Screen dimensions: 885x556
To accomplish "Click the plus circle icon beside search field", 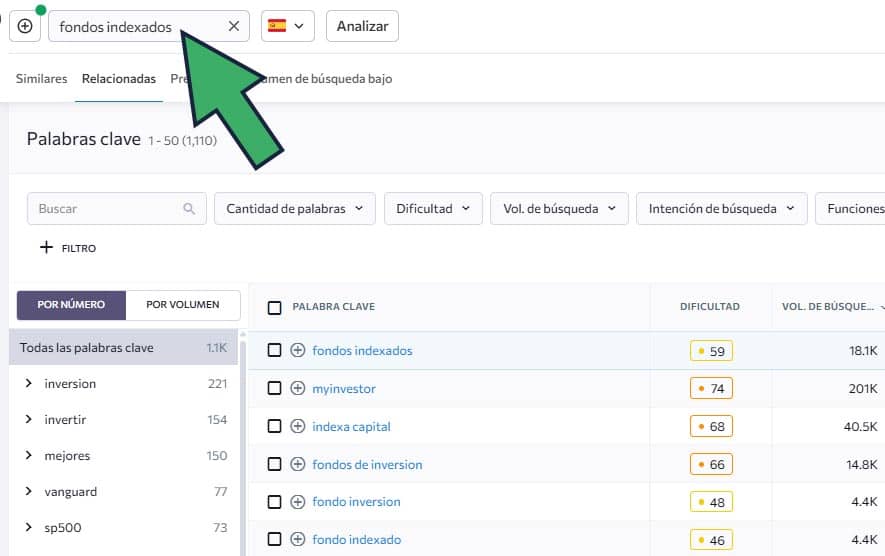I will 25,26.
